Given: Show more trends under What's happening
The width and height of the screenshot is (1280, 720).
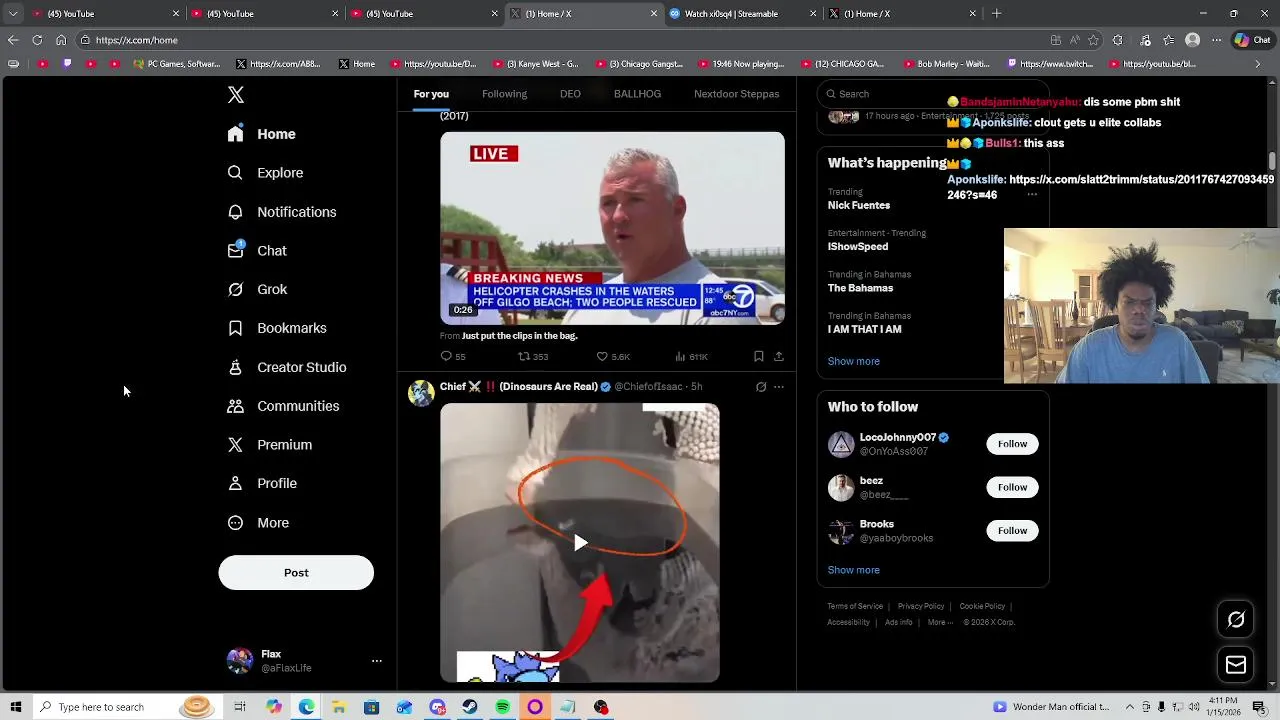Looking at the screenshot, I should pyautogui.click(x=853, y=361).
